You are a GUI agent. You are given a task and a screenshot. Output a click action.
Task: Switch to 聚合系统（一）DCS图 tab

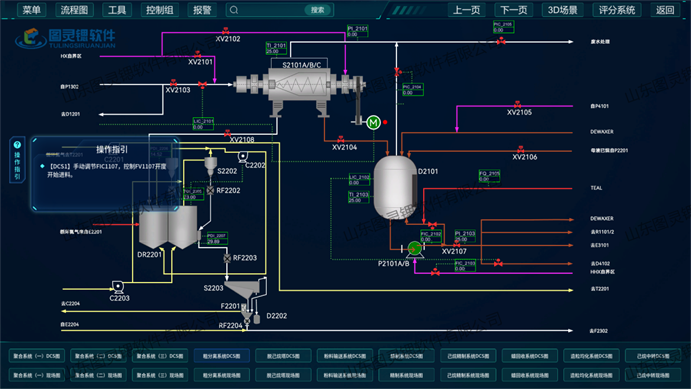point(37,356)
